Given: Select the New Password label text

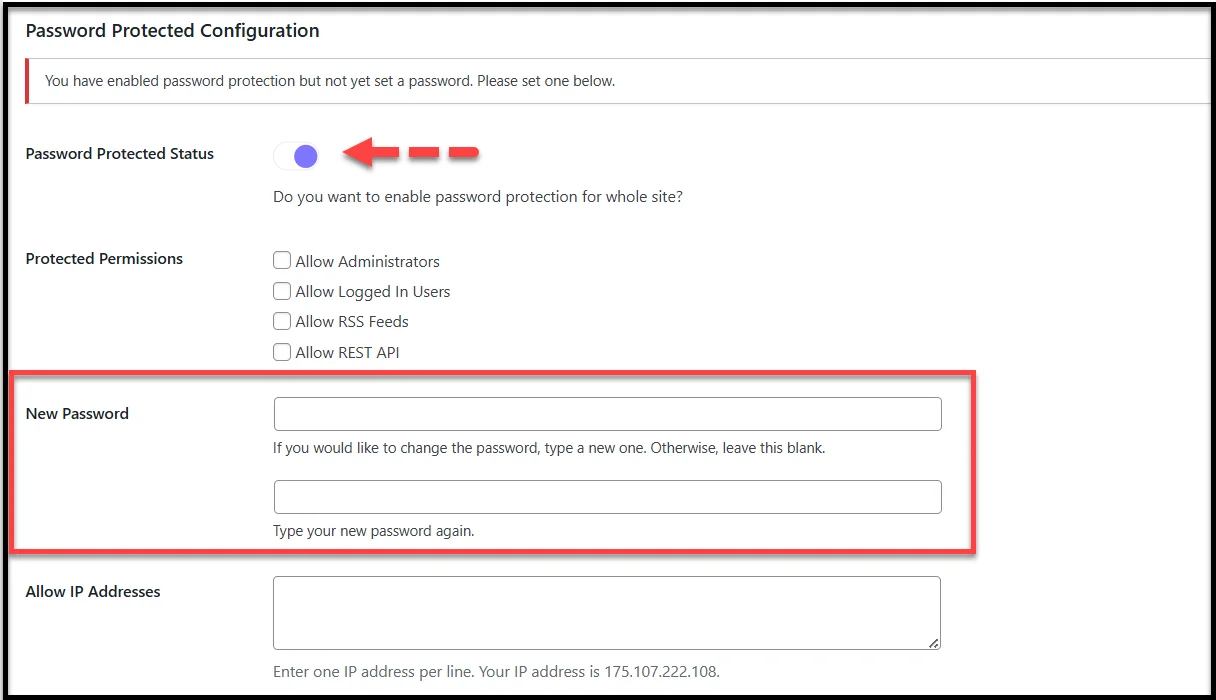Looking at the screenshot, I should tap(77, 412).
